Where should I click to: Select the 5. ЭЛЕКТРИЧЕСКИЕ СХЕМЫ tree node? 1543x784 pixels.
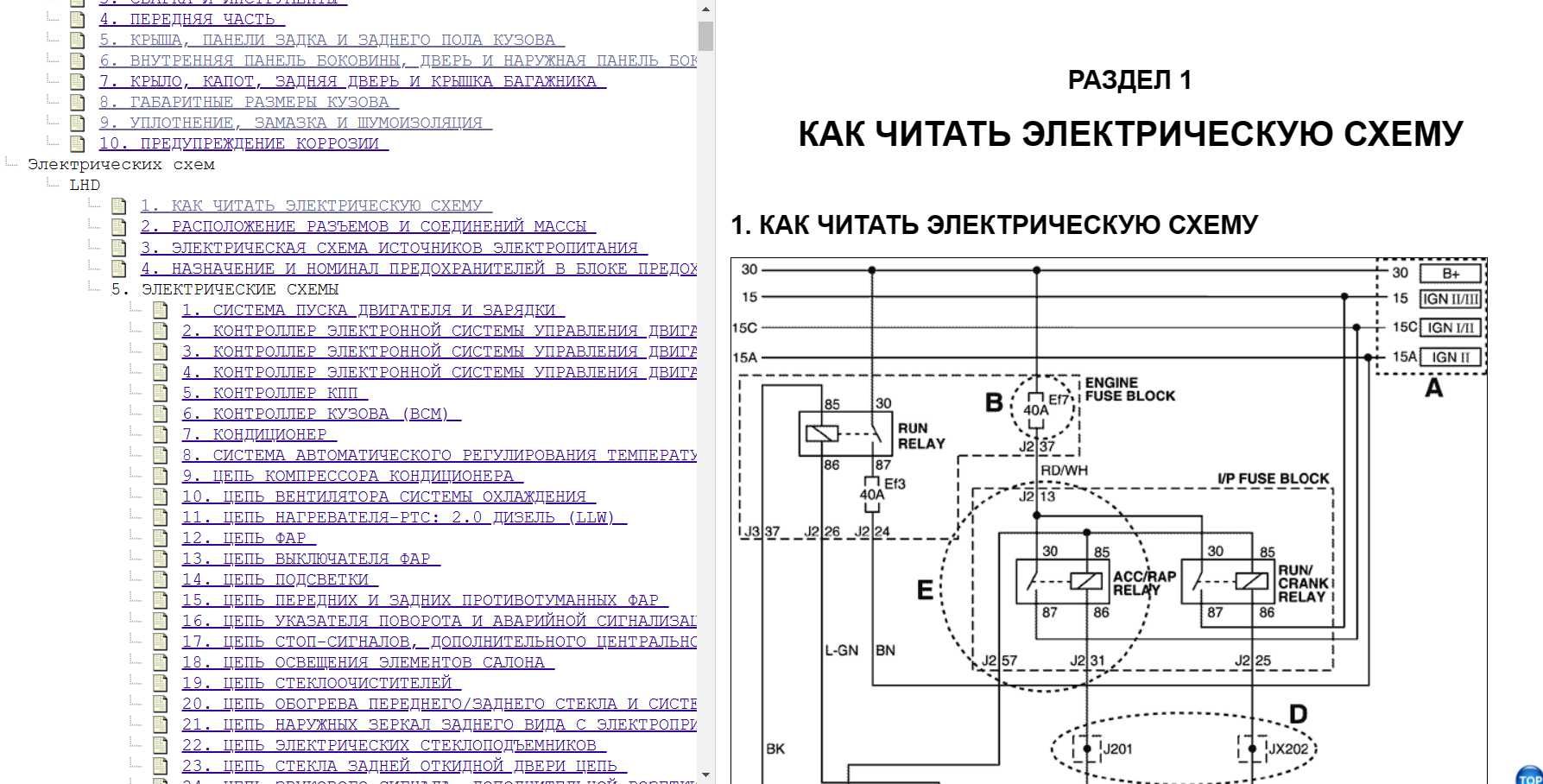(224, 289)
